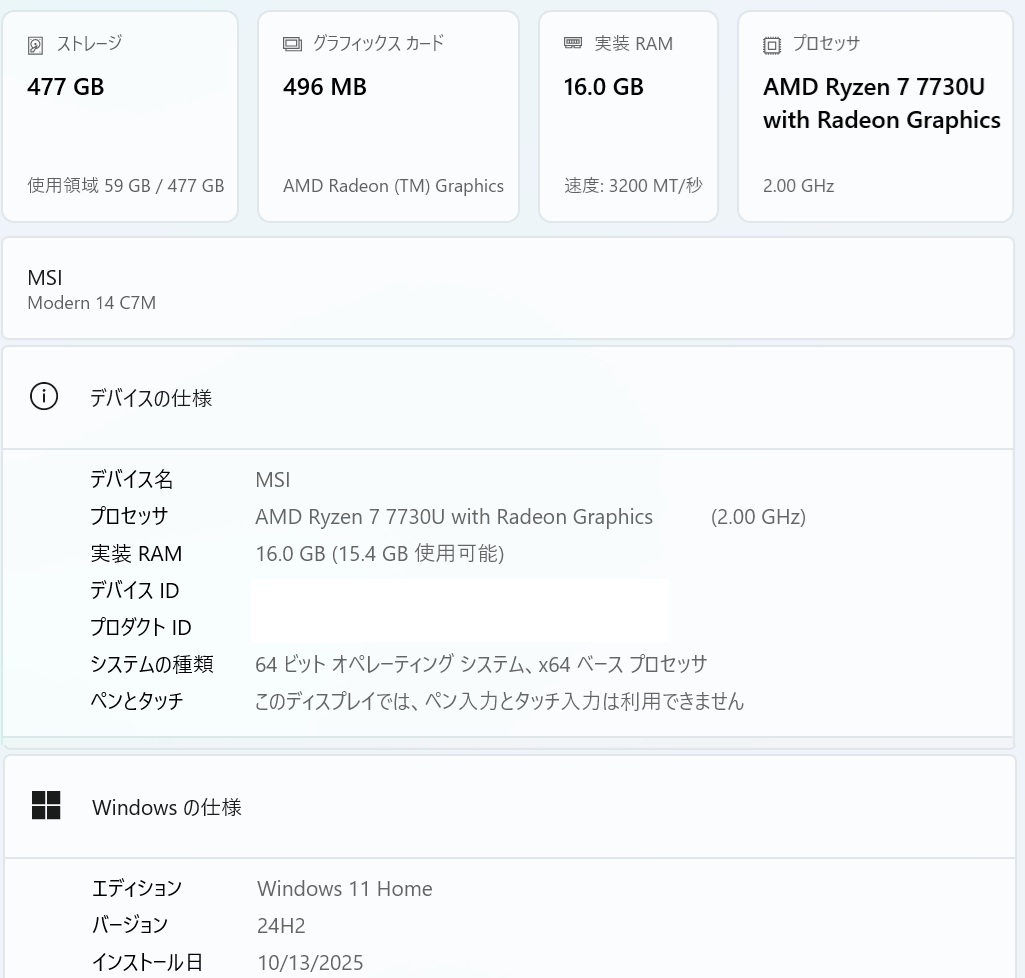Open the プロセッサ AMD Ryzen card
Screen dimensions: 1025x978
[x=875, y=117]
